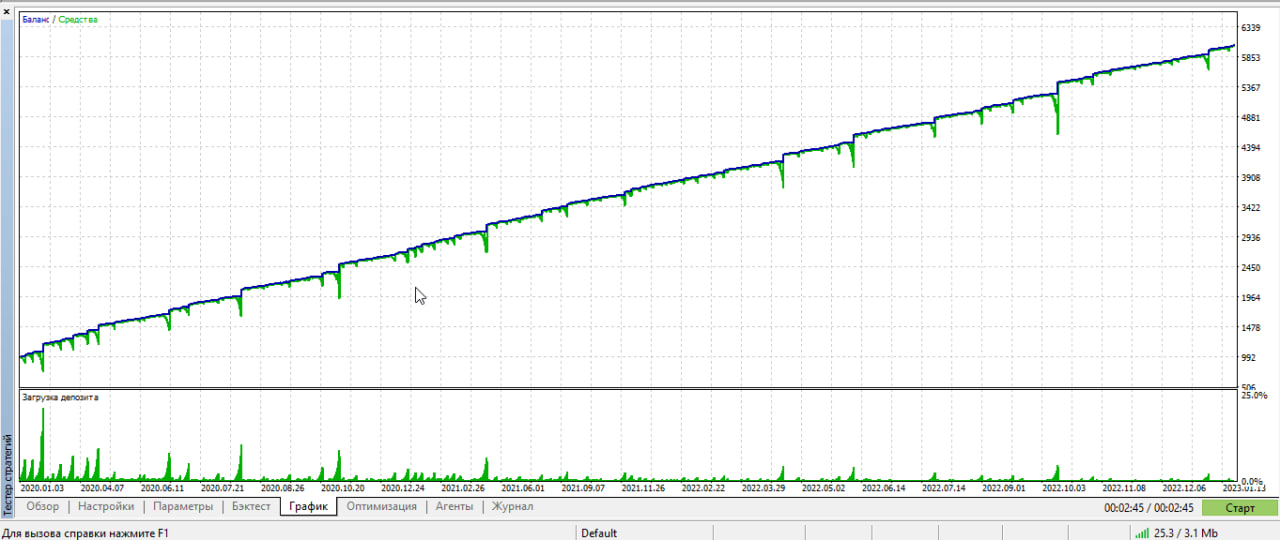Click the Тестер стратегий vertical panel label
The width and height of the screenshot is (1280, 540).
tap(8, 475)
